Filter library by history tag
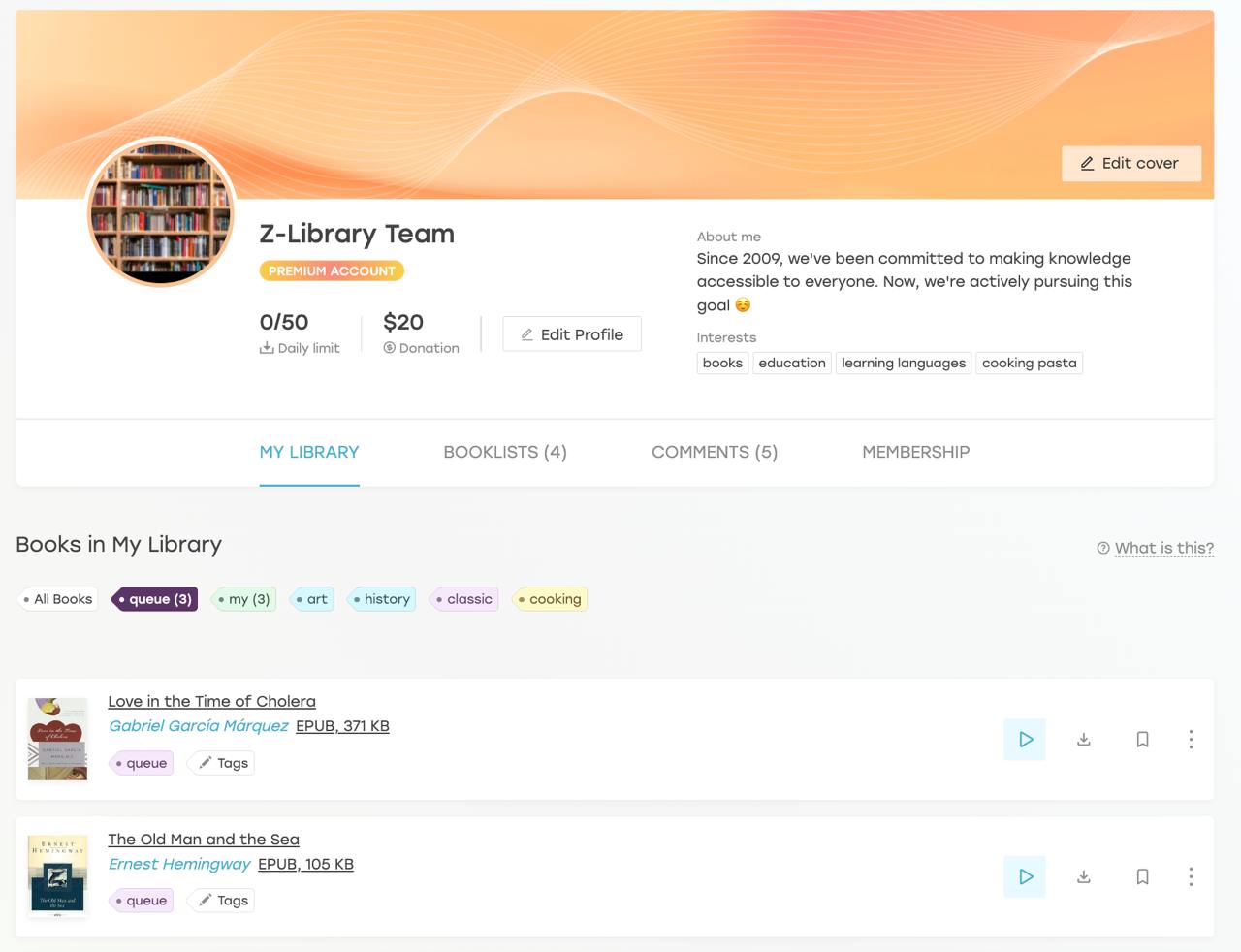This screenshot has height=952, width=1241. pos(382,599)
